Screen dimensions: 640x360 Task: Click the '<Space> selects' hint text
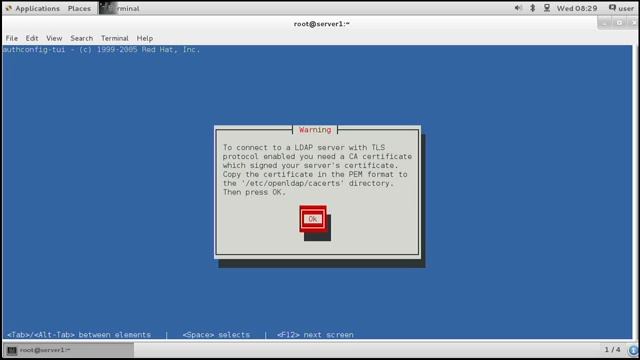[x=216, y=335]
